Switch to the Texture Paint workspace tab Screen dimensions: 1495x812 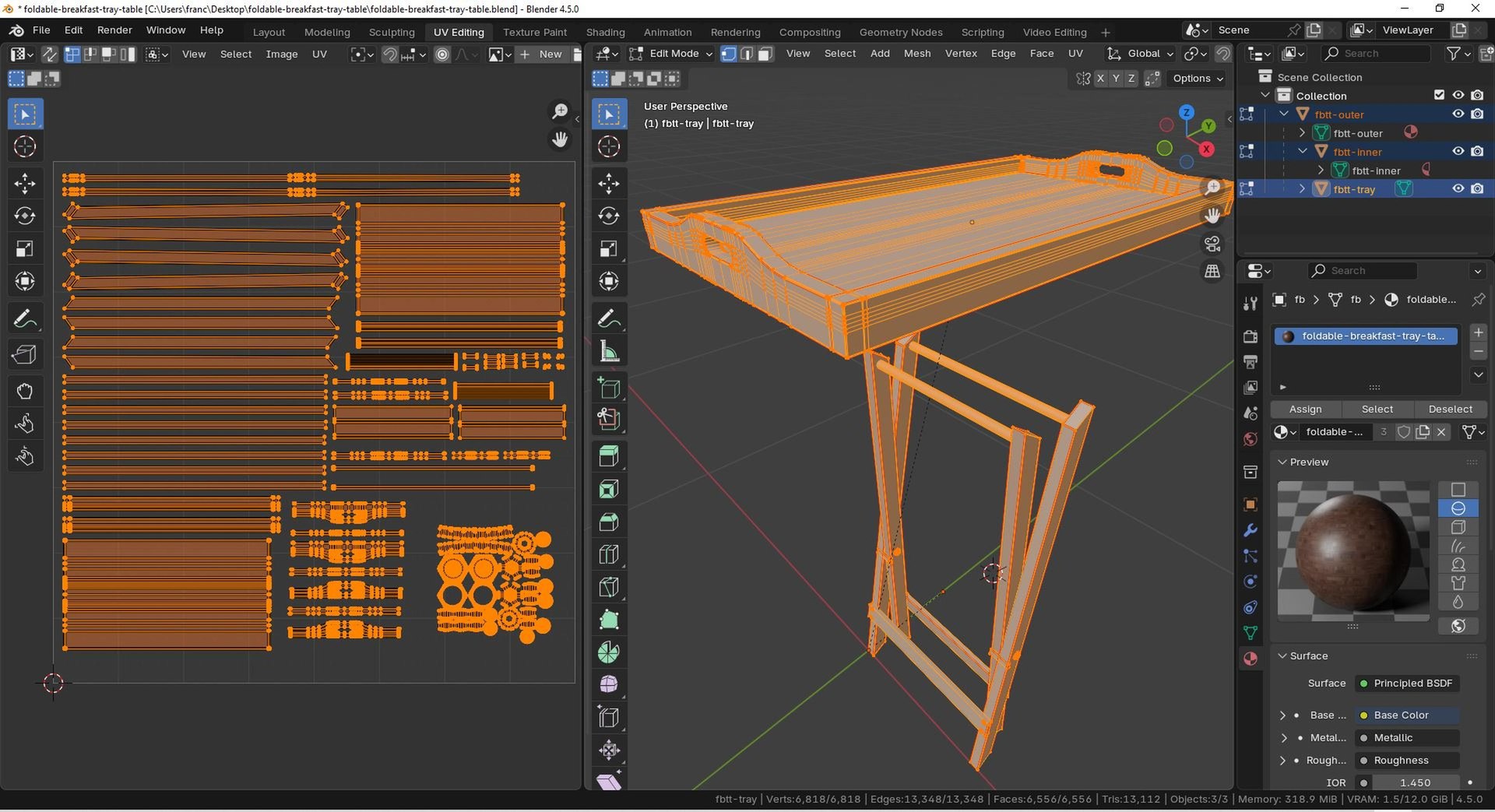[x=535, y=32]
